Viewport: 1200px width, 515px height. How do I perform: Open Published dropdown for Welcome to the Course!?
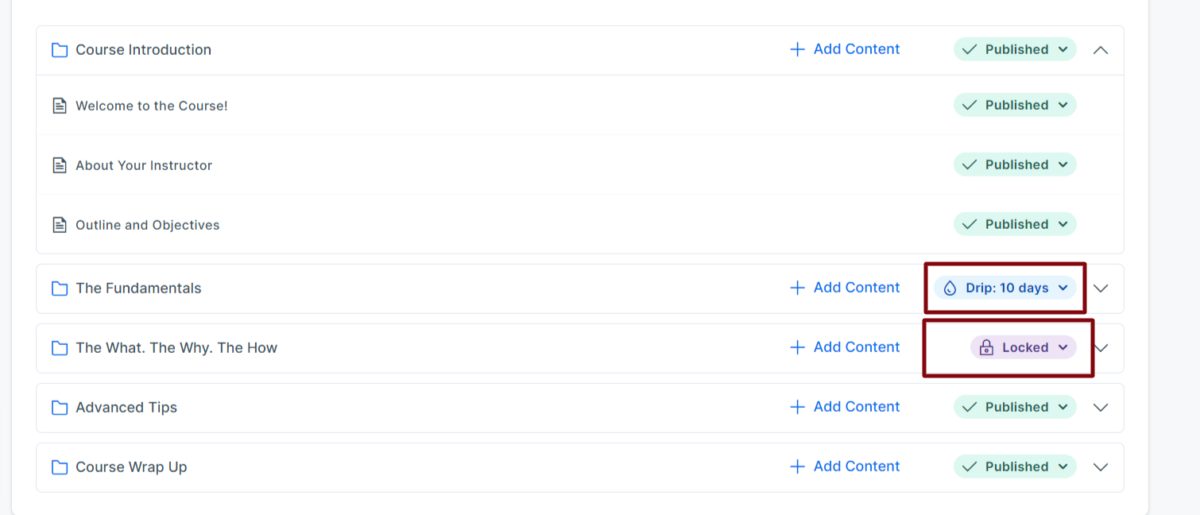[1015, 105]
